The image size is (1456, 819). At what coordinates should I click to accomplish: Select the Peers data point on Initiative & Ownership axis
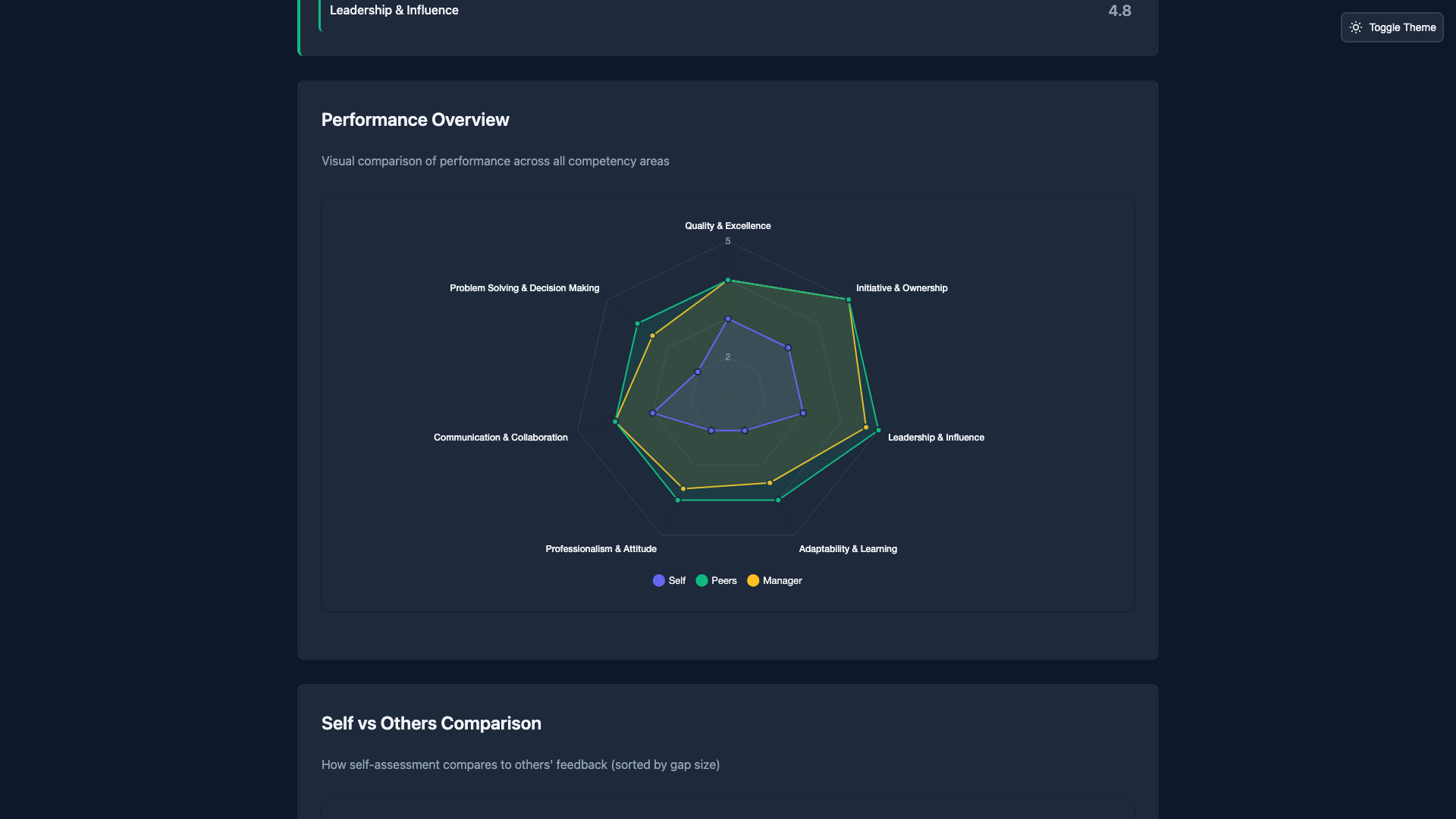849,300
